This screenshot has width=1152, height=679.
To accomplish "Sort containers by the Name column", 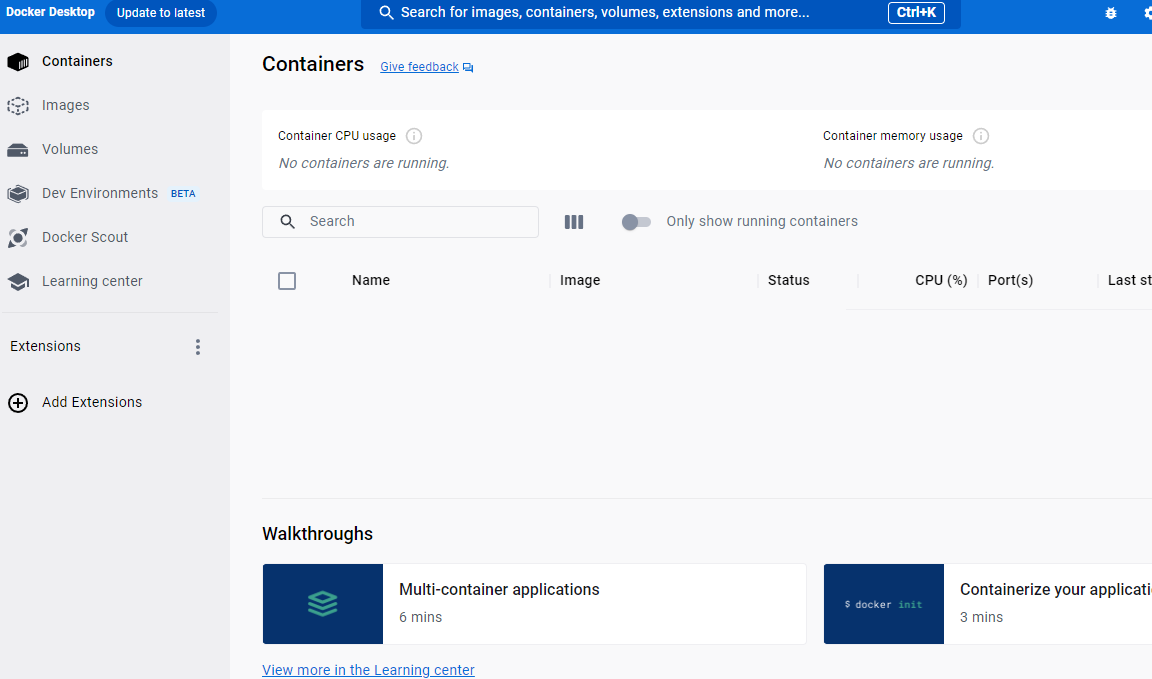I will coord(370,280).
